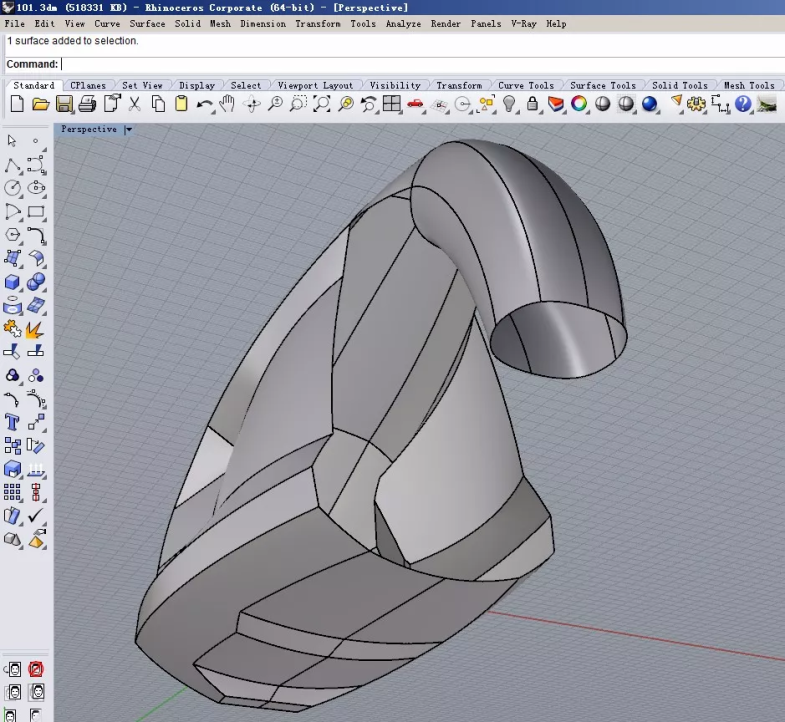785x722 pixels.
Task: Choose the Circle drawing tool
Action: coord(13,187)
